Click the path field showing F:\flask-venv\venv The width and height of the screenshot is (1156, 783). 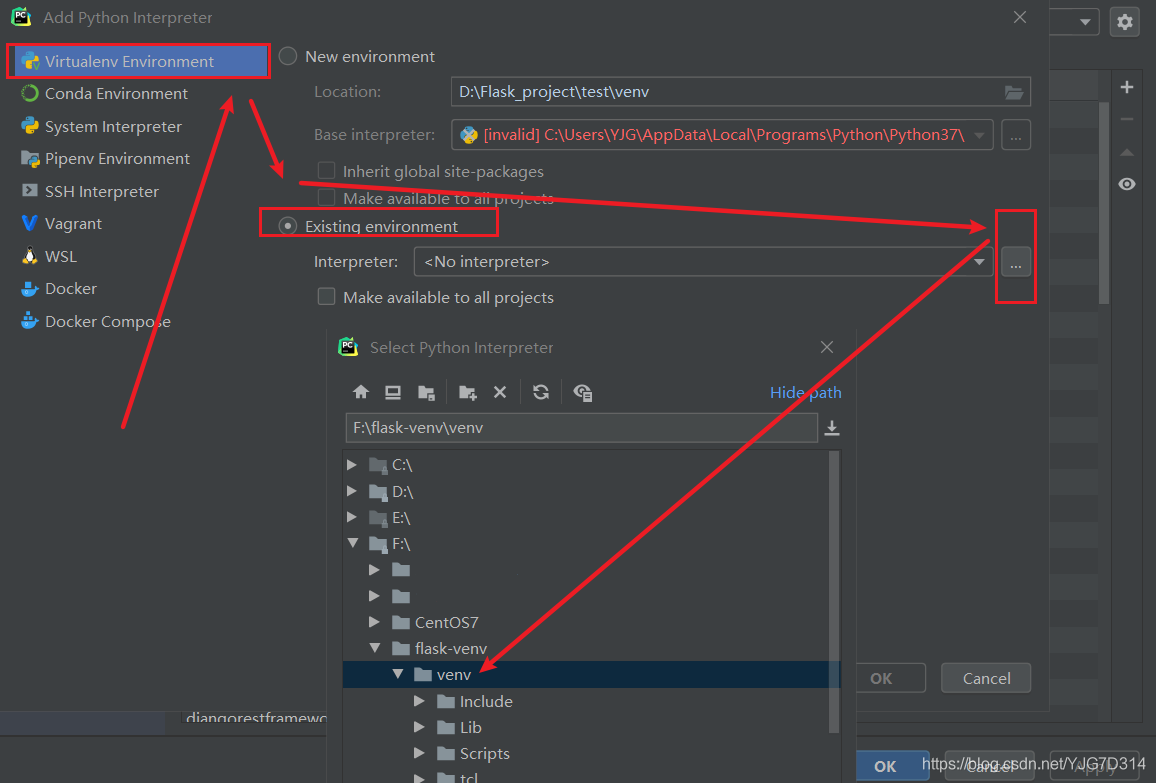[581, 428]
